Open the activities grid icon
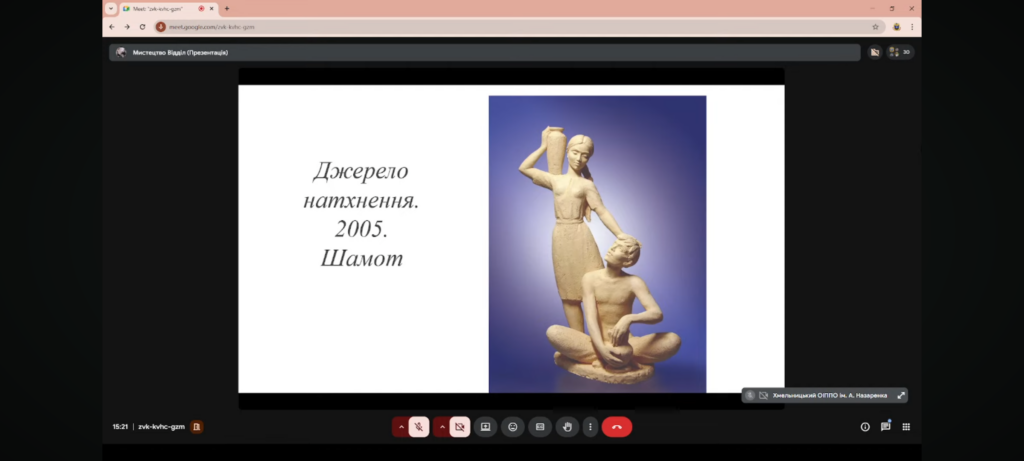The image size is (1024, 461). [906, 427]
